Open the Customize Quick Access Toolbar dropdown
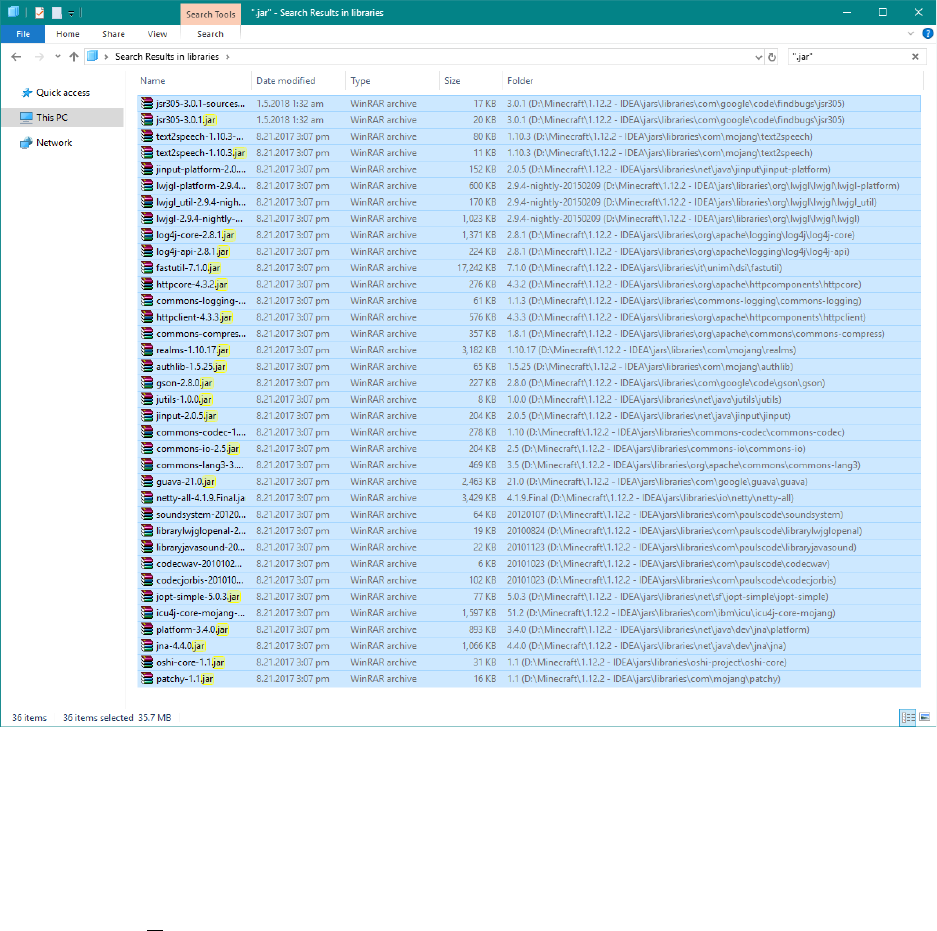The image size is (937, 931). (x=71, y=13)
